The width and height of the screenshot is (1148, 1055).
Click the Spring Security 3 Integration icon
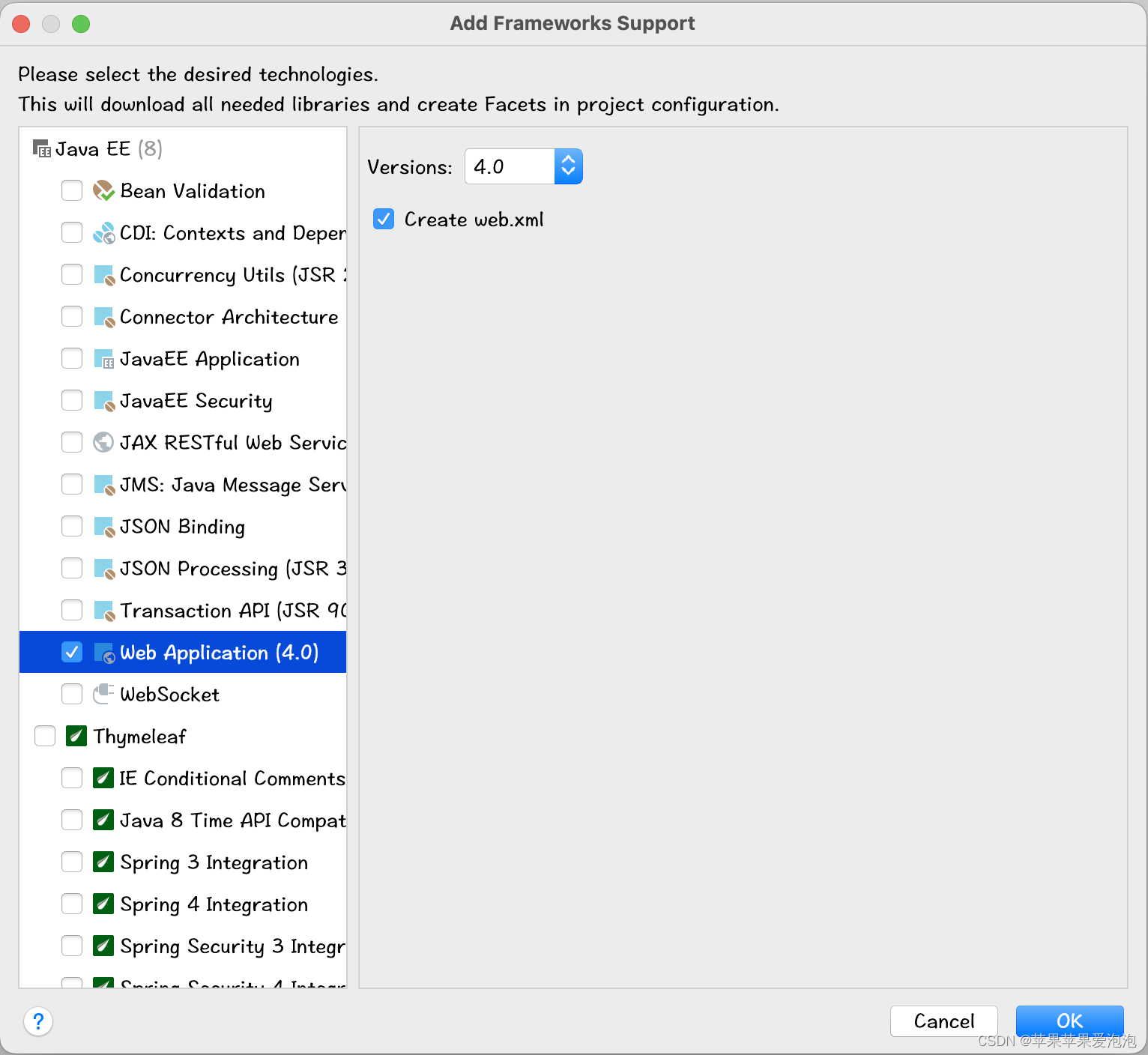[103, 946]
